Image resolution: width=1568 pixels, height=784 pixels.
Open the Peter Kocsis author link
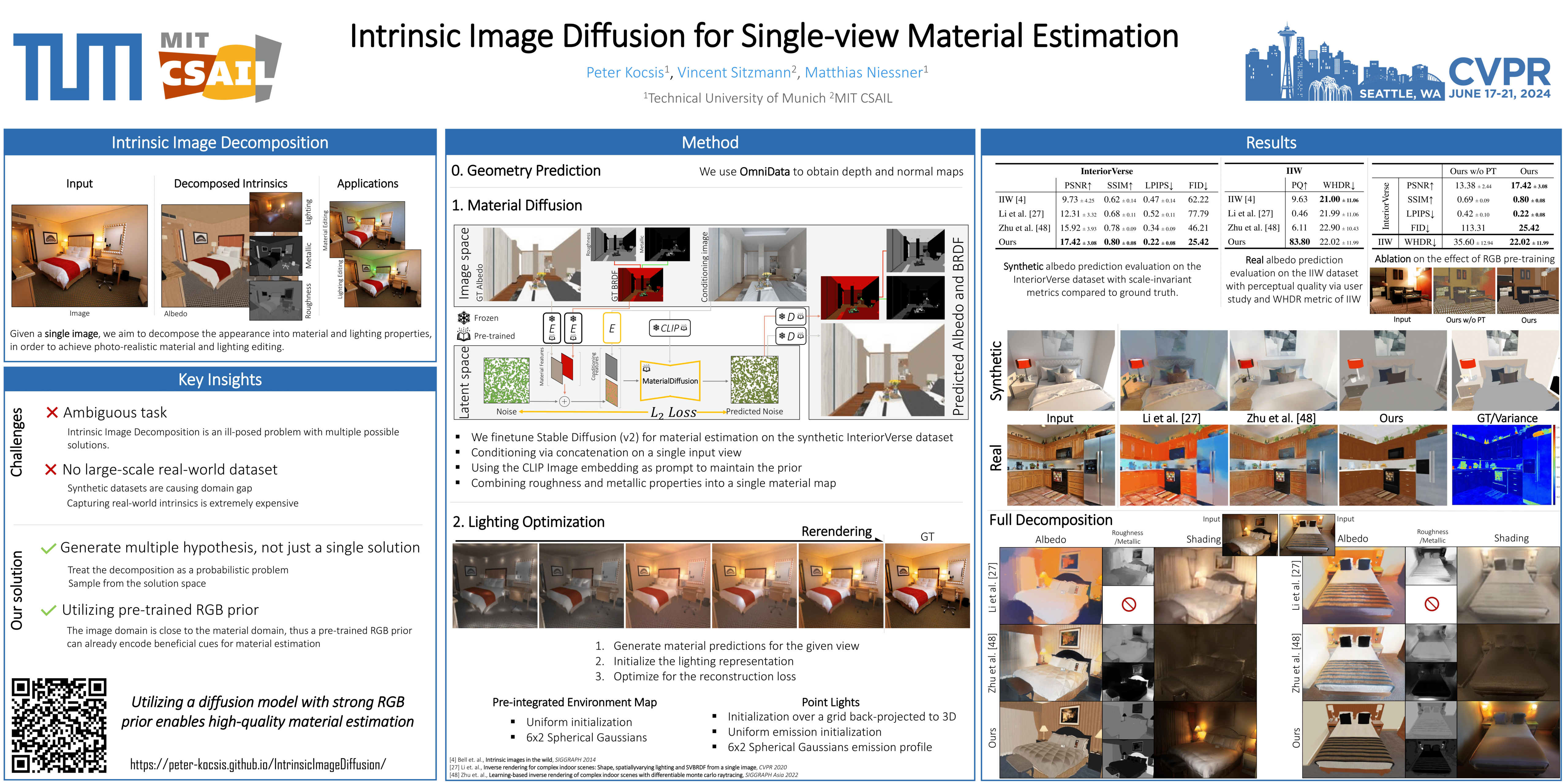(624, 73)
